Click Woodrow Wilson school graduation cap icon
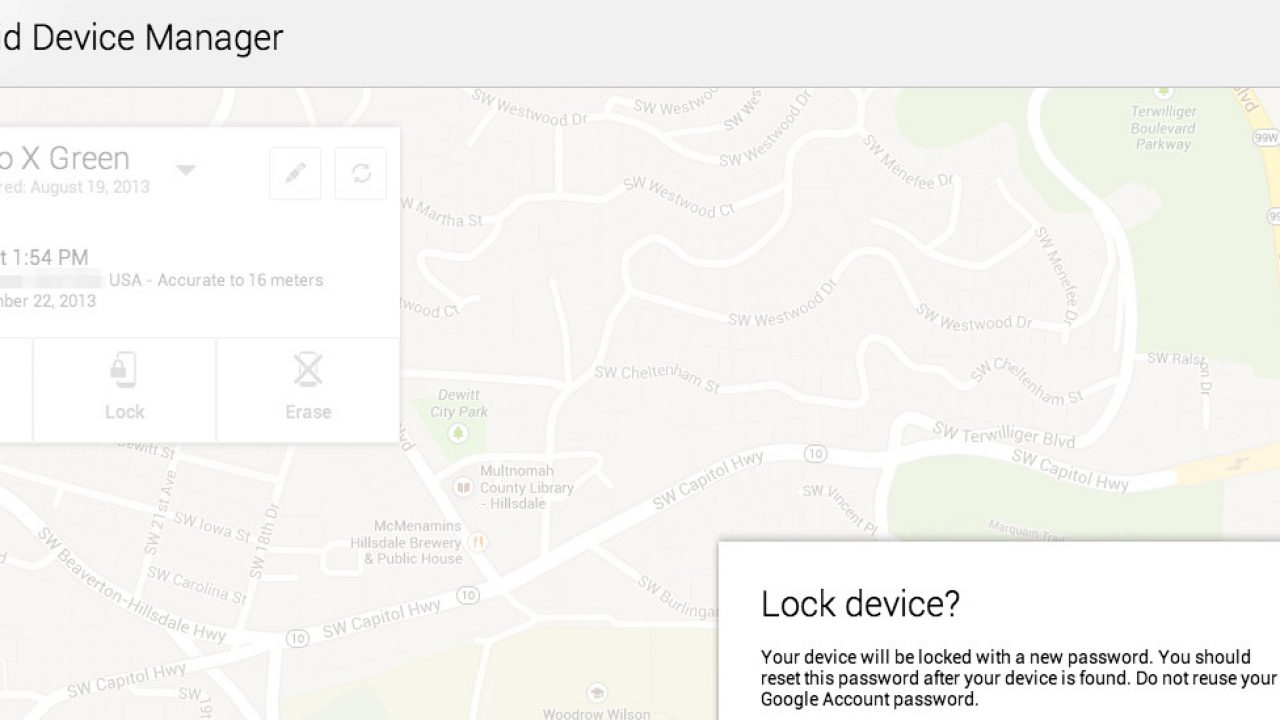Image resolution: width=1280 pixels, height=720 pixels. tap(596, 693)
